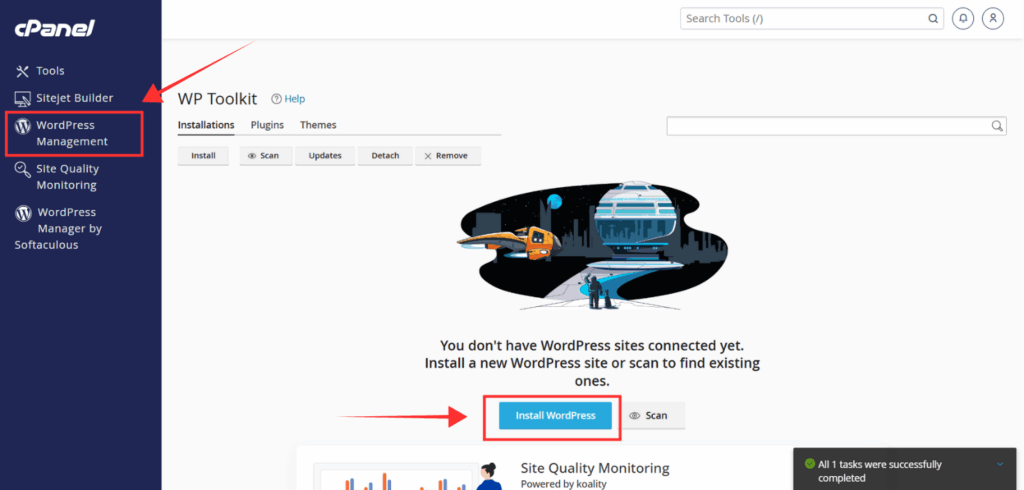Click the Remove button
The image size is (1024, 490).
click(x=447, y=156)
